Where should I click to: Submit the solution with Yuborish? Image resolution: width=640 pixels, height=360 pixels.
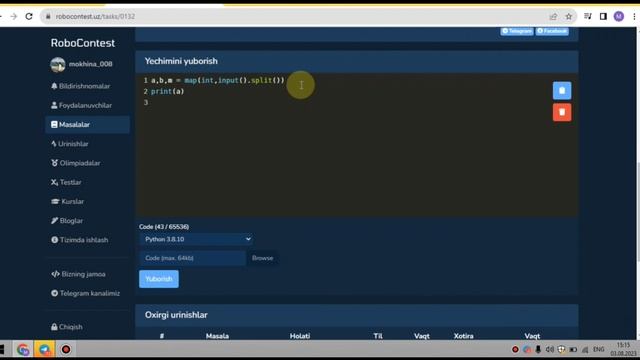[x=159, y=279]
